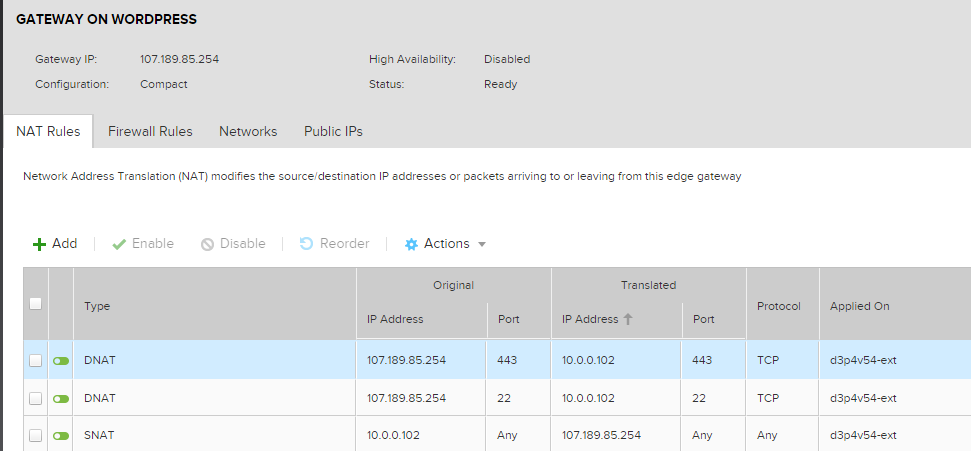Toggle the enabled switch on SNAT rule
971x451 pixels.
61,436
